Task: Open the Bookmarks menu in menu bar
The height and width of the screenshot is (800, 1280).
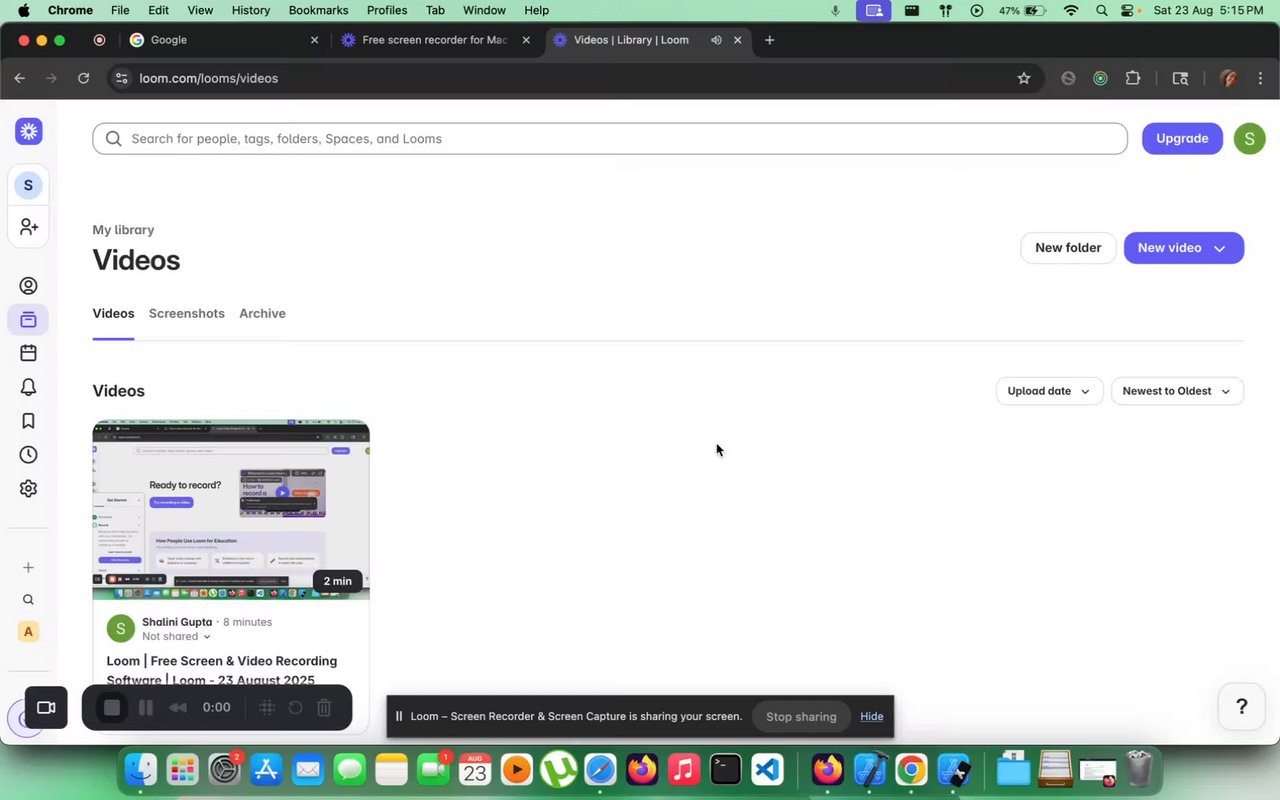Action: click(x=318, y=10)
